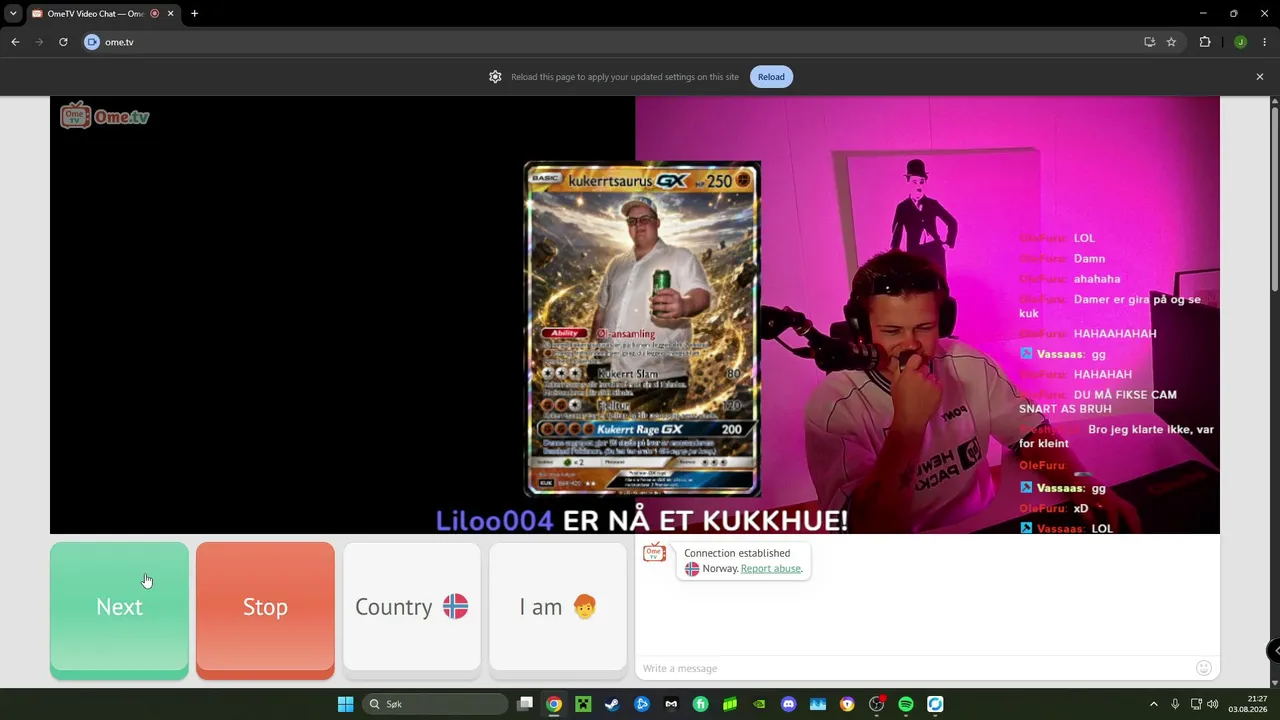Image resolution: width=1280 pixels, height=720 pixels.
Task: Open the site settings gear icon
Action: point(495,77)
